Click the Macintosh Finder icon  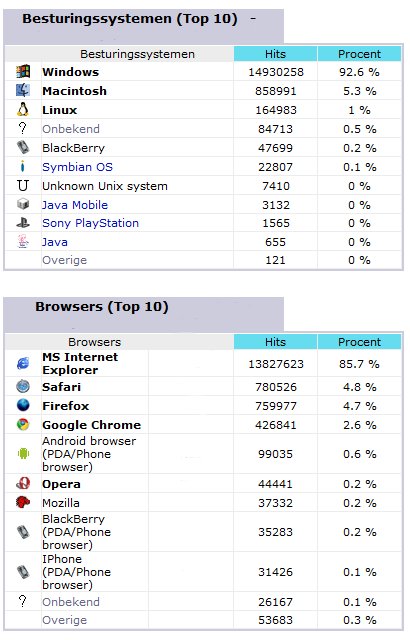[x=23, y=90]
